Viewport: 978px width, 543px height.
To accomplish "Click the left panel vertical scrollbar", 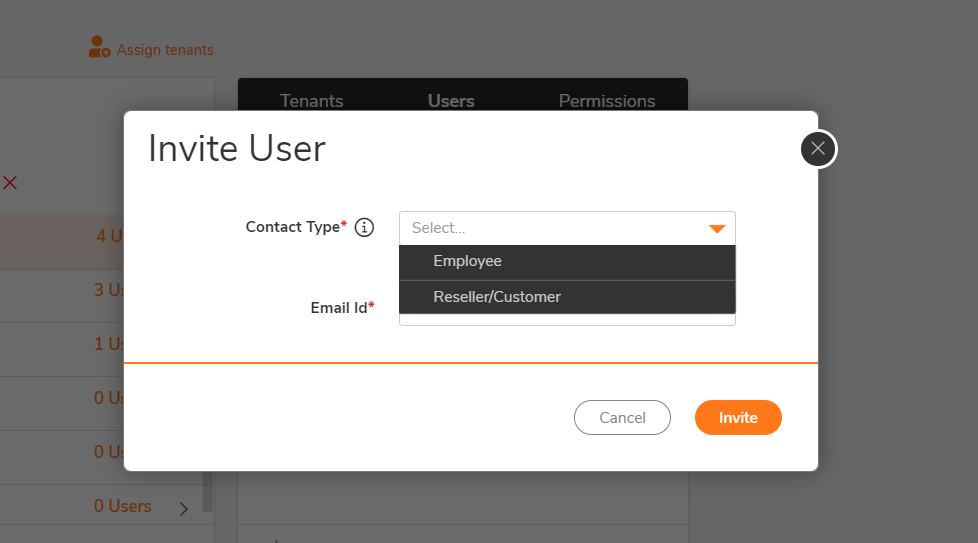I will coord(208,490).
